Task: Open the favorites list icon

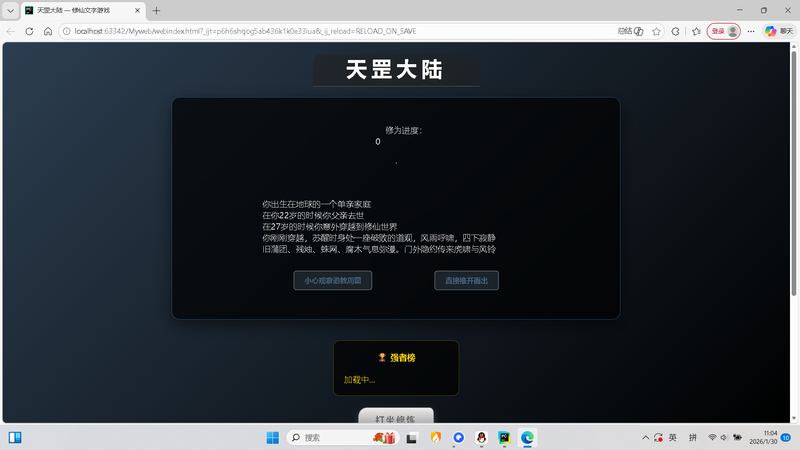Action: 696,31
